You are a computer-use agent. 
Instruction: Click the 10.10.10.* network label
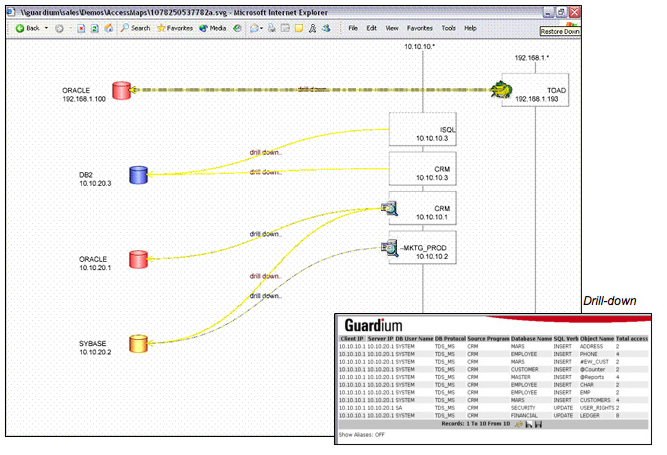coord(419,46)
